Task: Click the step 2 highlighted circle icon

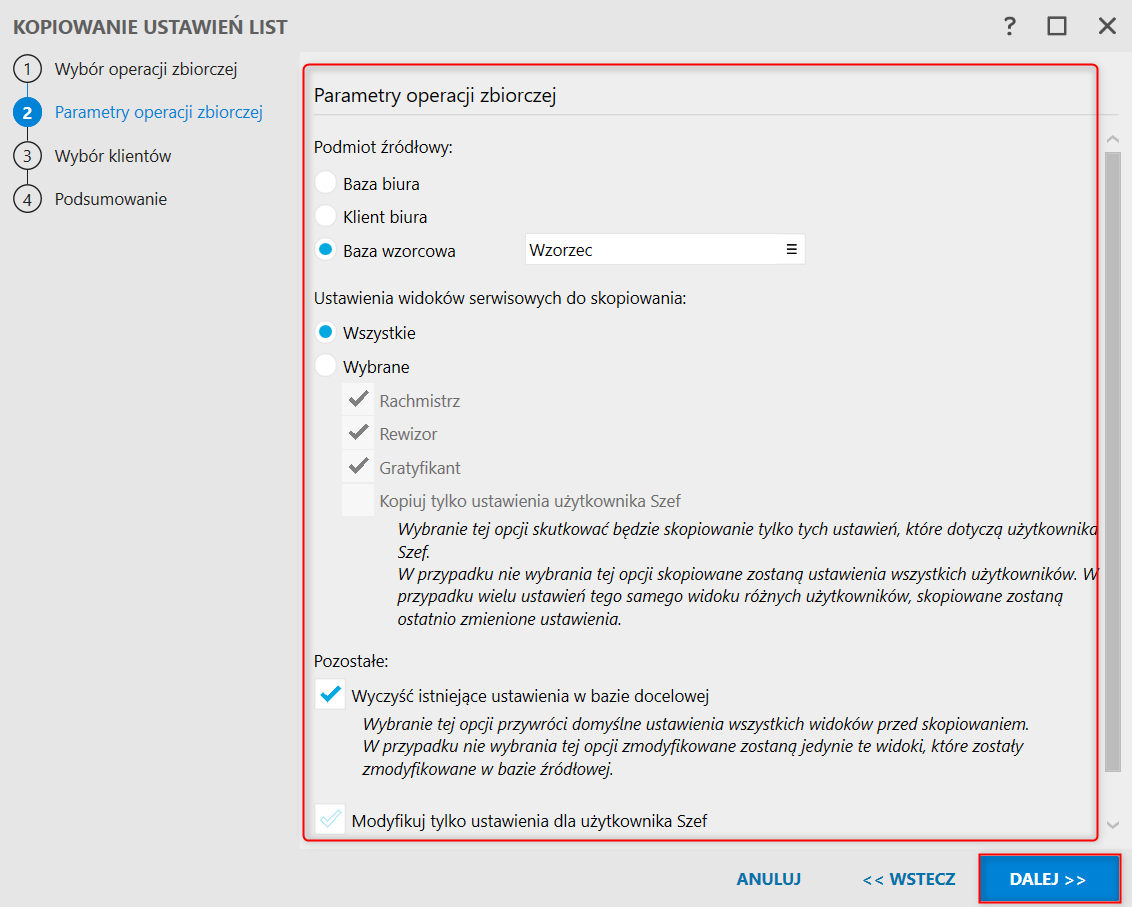Action: [x=27, y=113]
